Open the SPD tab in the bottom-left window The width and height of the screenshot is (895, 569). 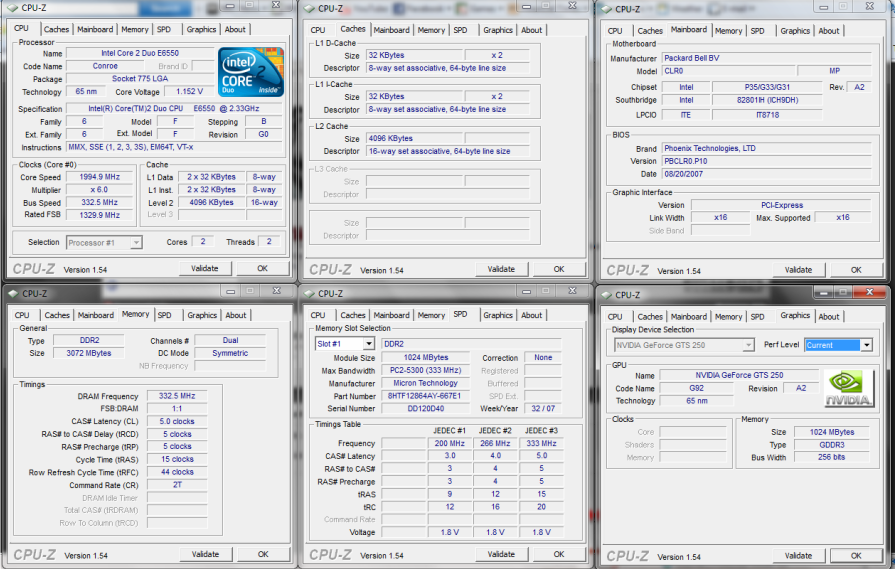164,315
